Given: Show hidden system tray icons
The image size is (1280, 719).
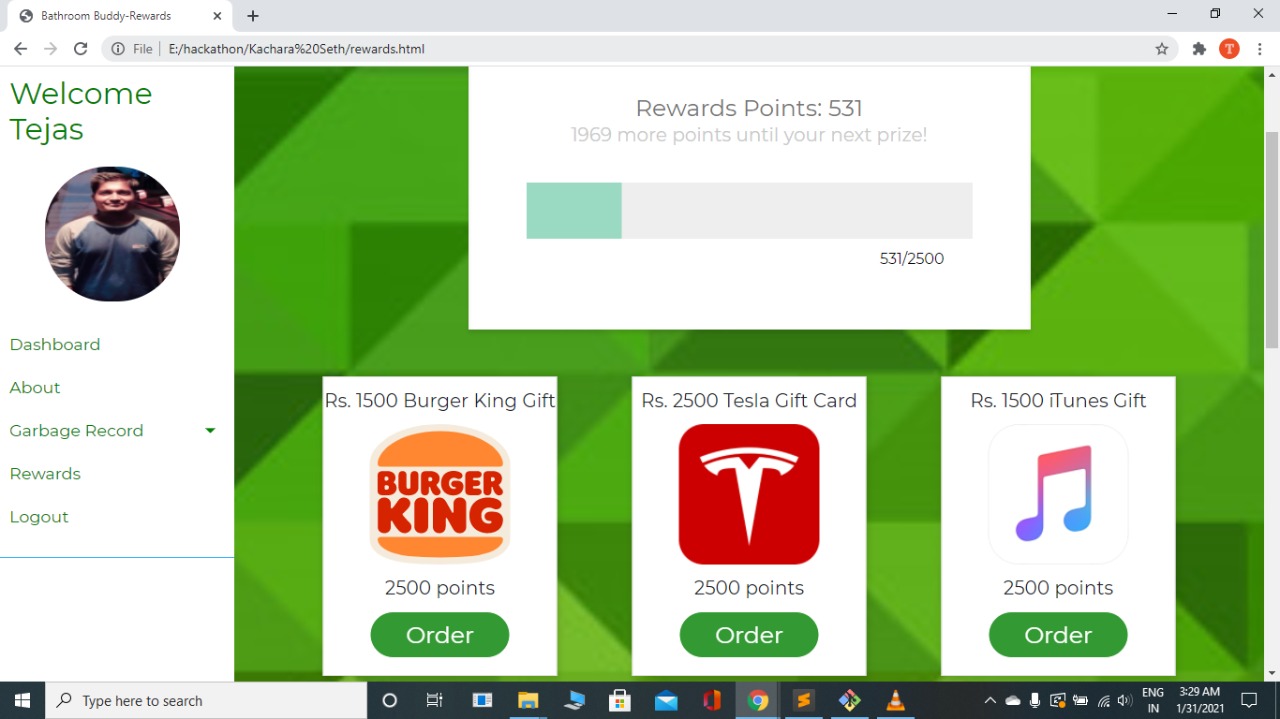Looking at the screenshot, I should [x=990, y=700].
